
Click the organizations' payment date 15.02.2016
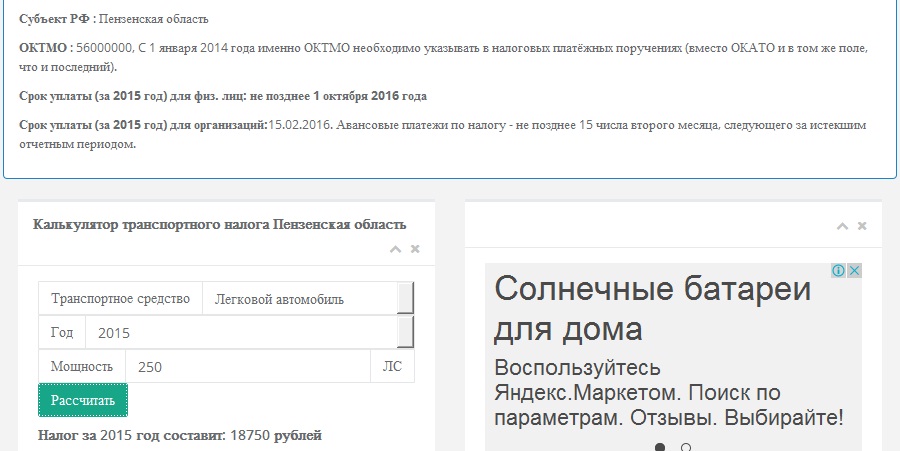(x=300, y=125)
